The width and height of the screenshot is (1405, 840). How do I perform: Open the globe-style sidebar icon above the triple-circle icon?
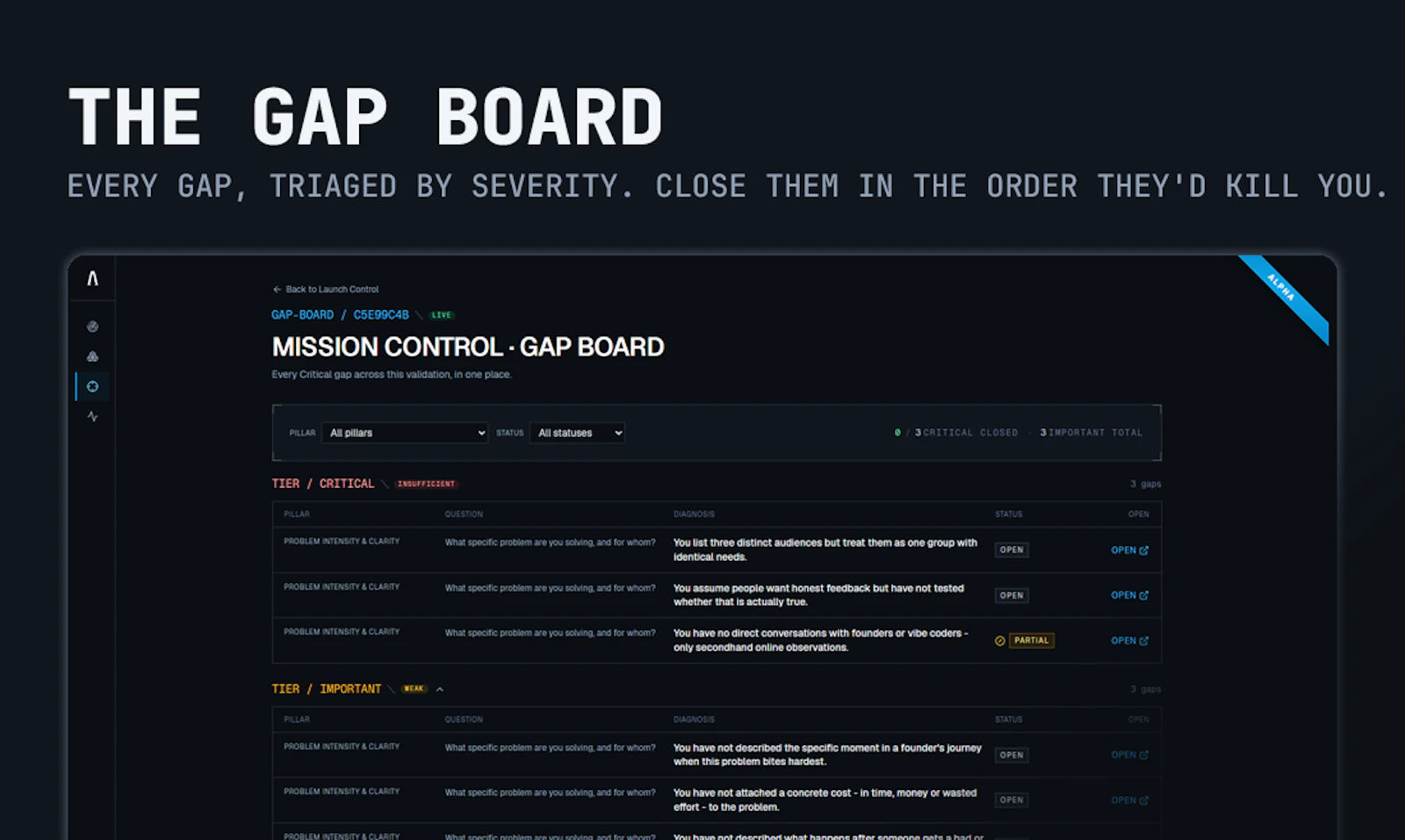coord(92,327)
